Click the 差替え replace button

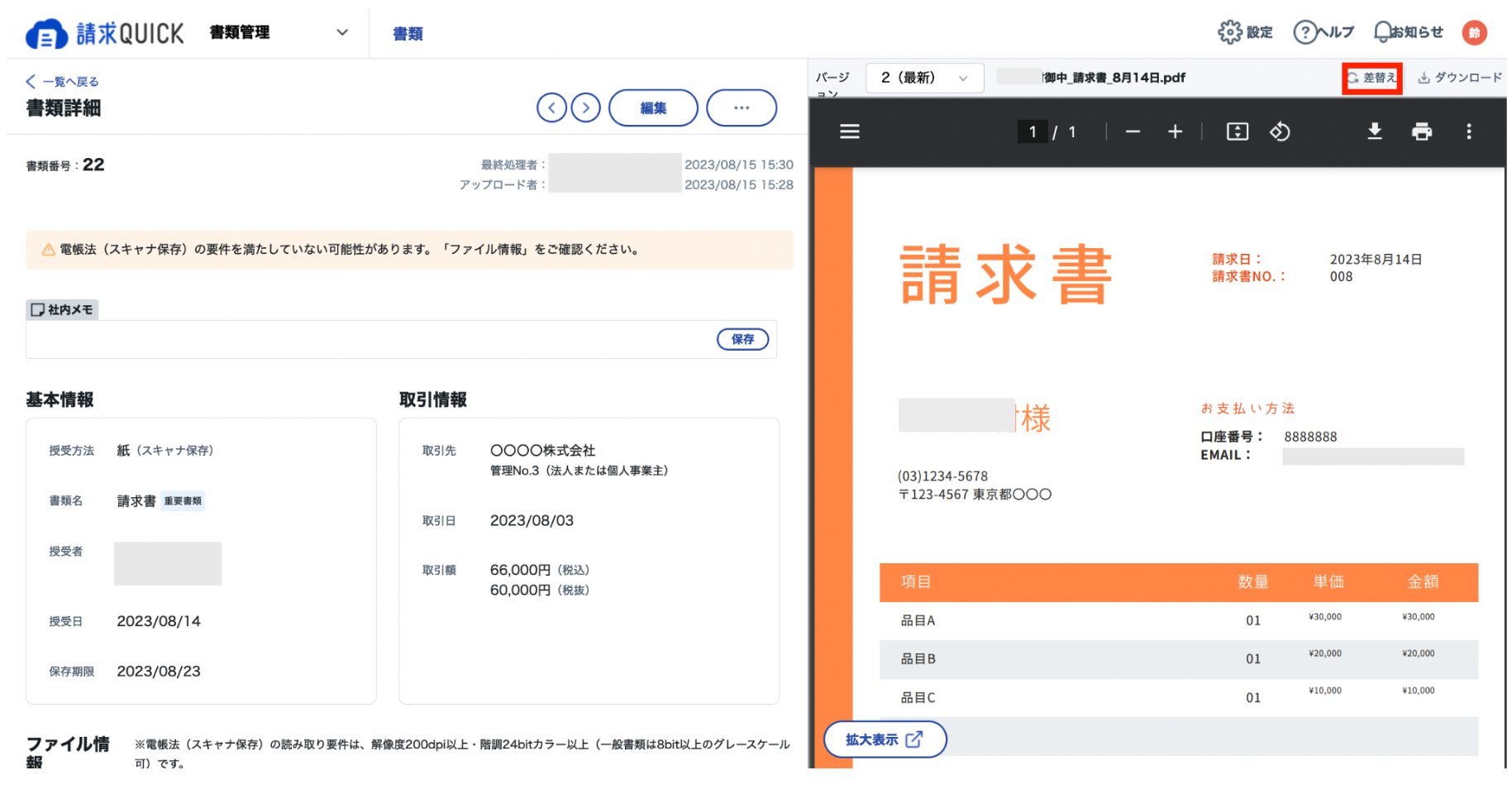tap(1371, 78)
